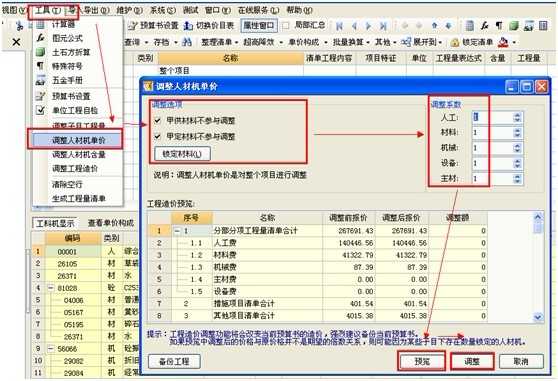Viewport: 558px width, 381px height.
Task: Tick the 局部汇总 checkbox
Action: click(x=285, y=26)
